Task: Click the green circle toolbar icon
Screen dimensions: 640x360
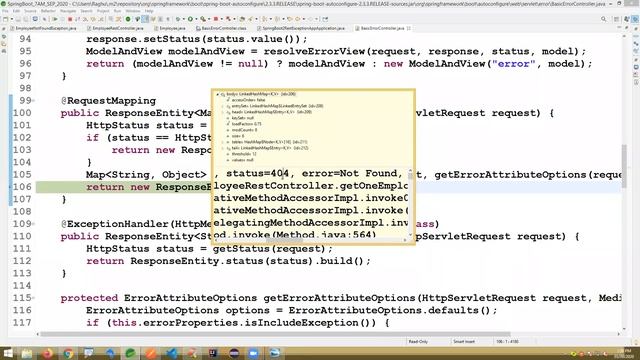Action: click(128, 19)
